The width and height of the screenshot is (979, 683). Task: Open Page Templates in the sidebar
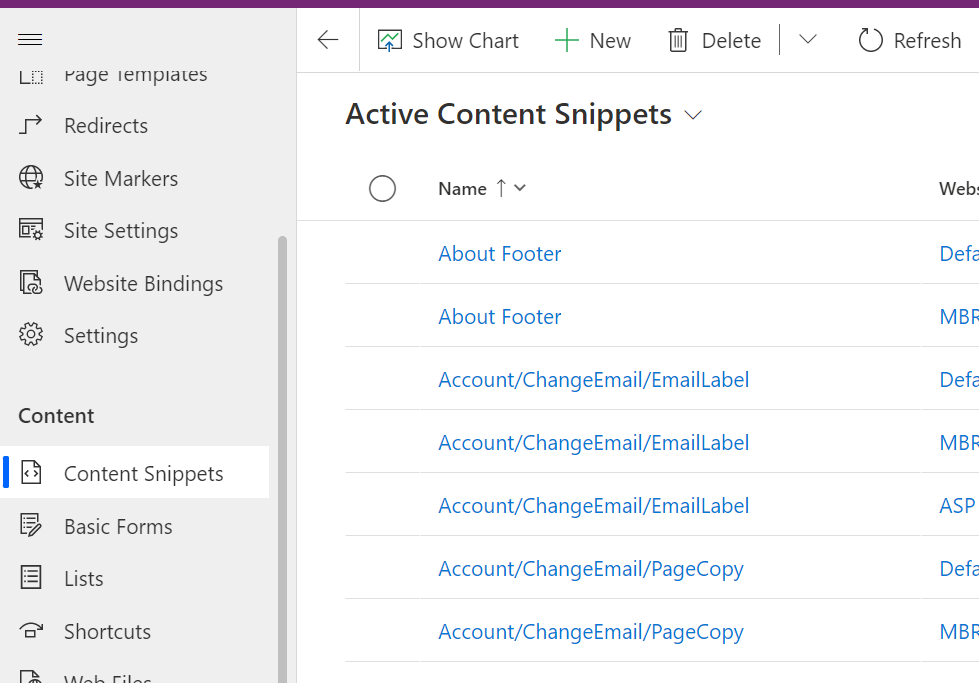135,76
